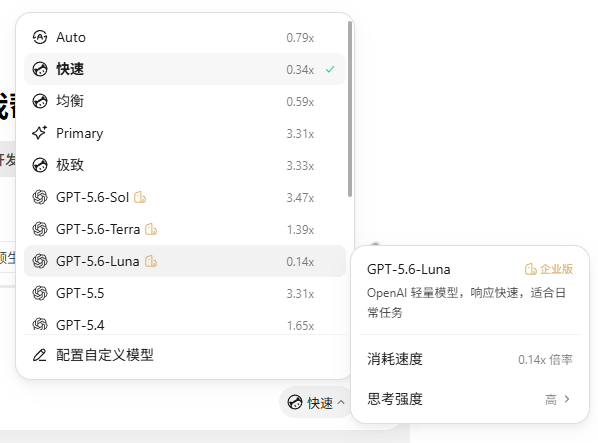This screenshot has width=598, height=443.
Task: Click the model list vertical scrollbar
Action: pyautogui.click(x=350, y=109)
